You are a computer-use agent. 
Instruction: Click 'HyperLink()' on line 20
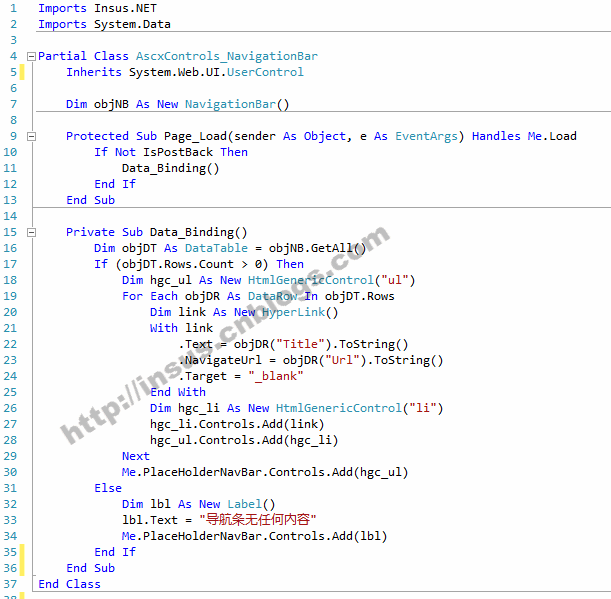[300, 312]
